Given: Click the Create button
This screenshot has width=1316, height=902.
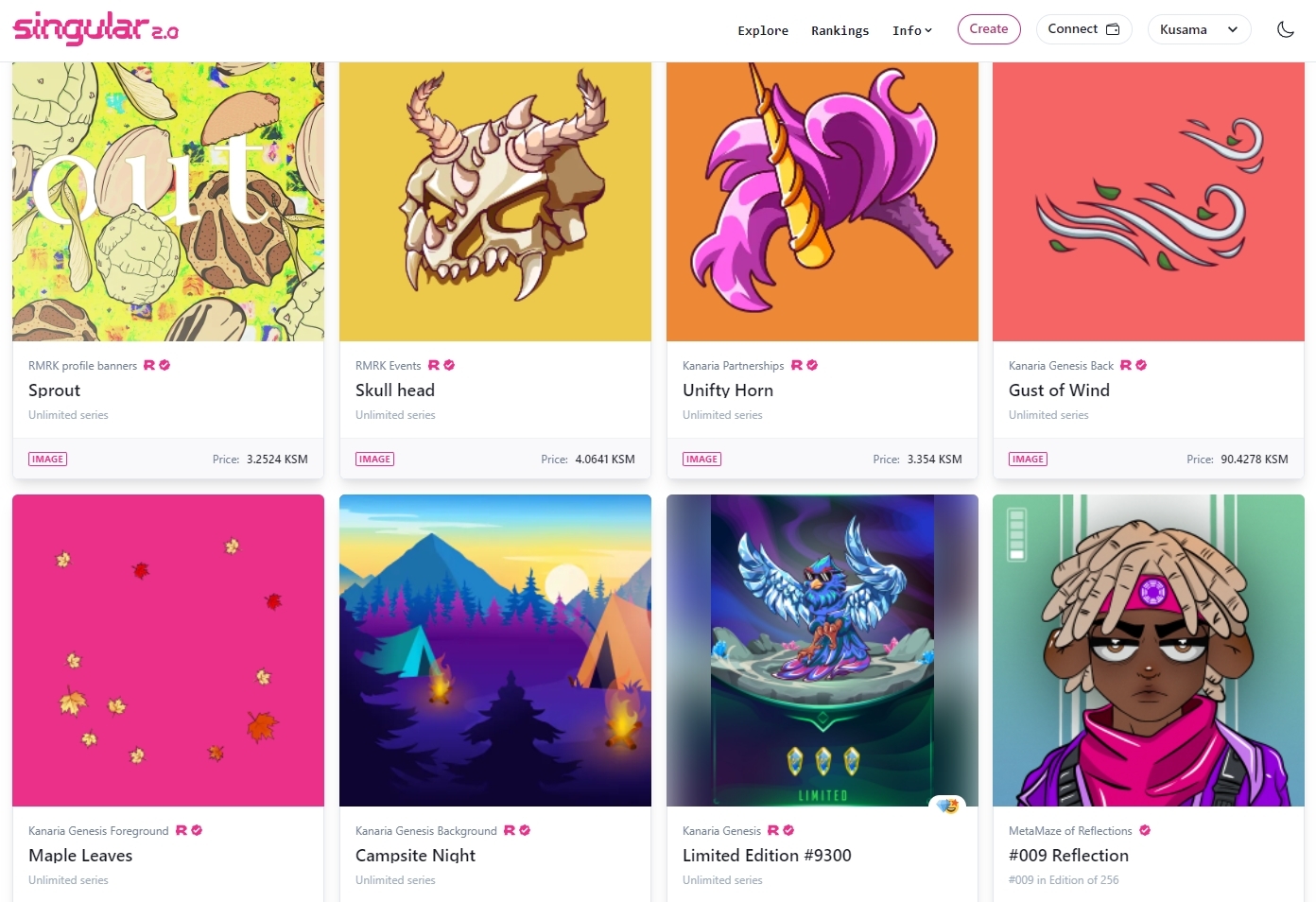Looking at the screenshot, I should coord(989,29).
